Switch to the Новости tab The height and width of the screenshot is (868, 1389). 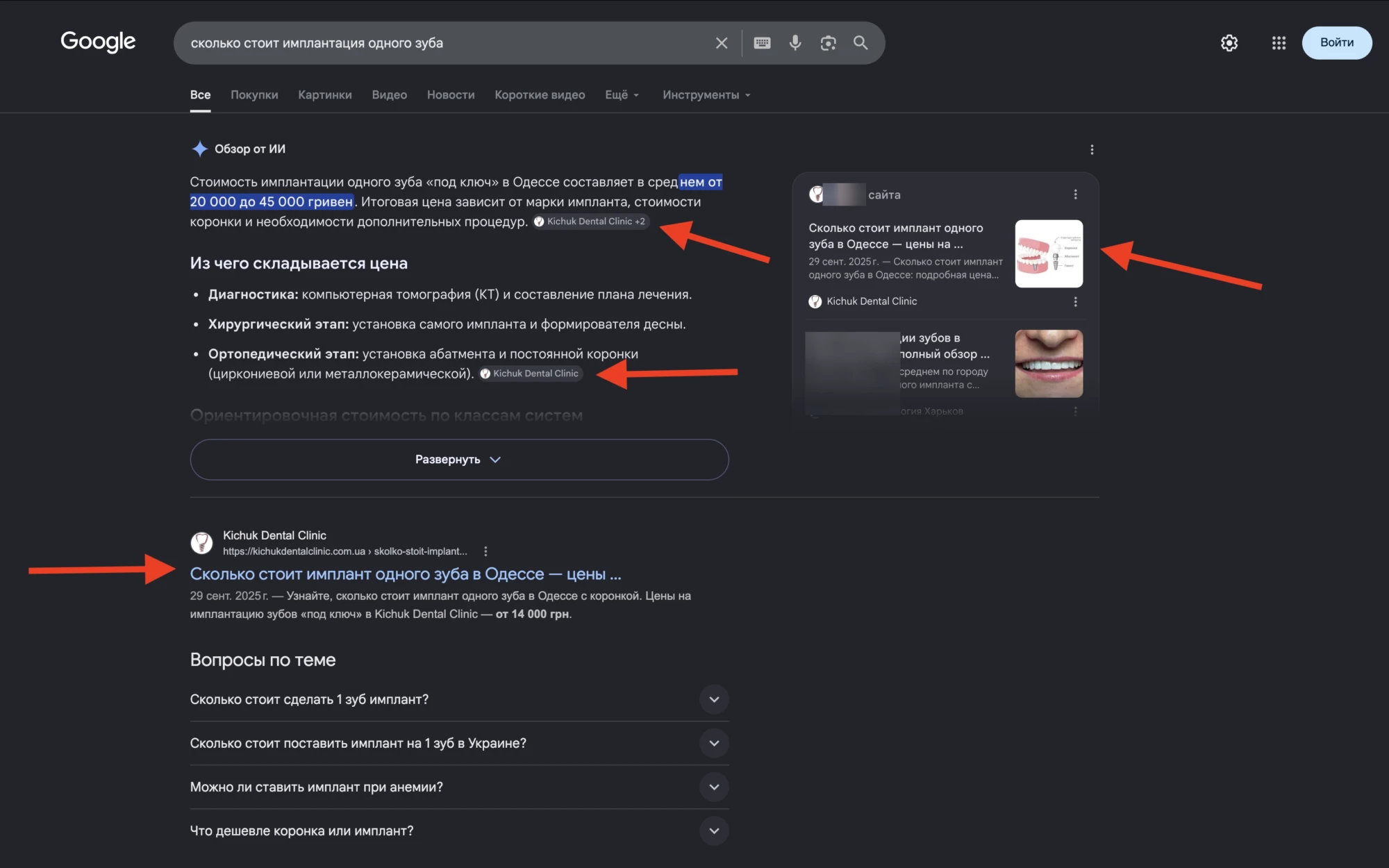451,95
